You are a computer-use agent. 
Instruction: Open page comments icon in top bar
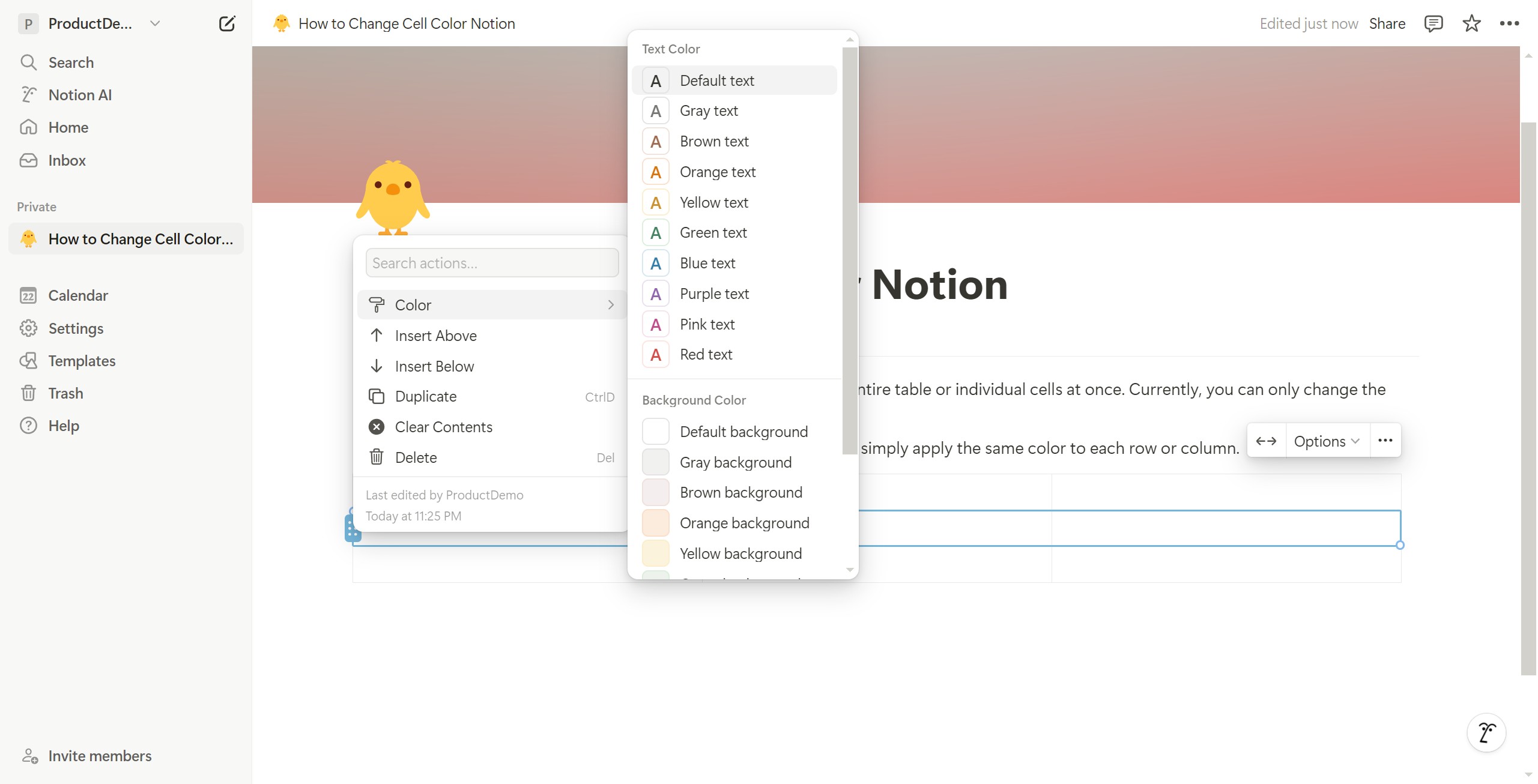click(x=1433, y=23)
